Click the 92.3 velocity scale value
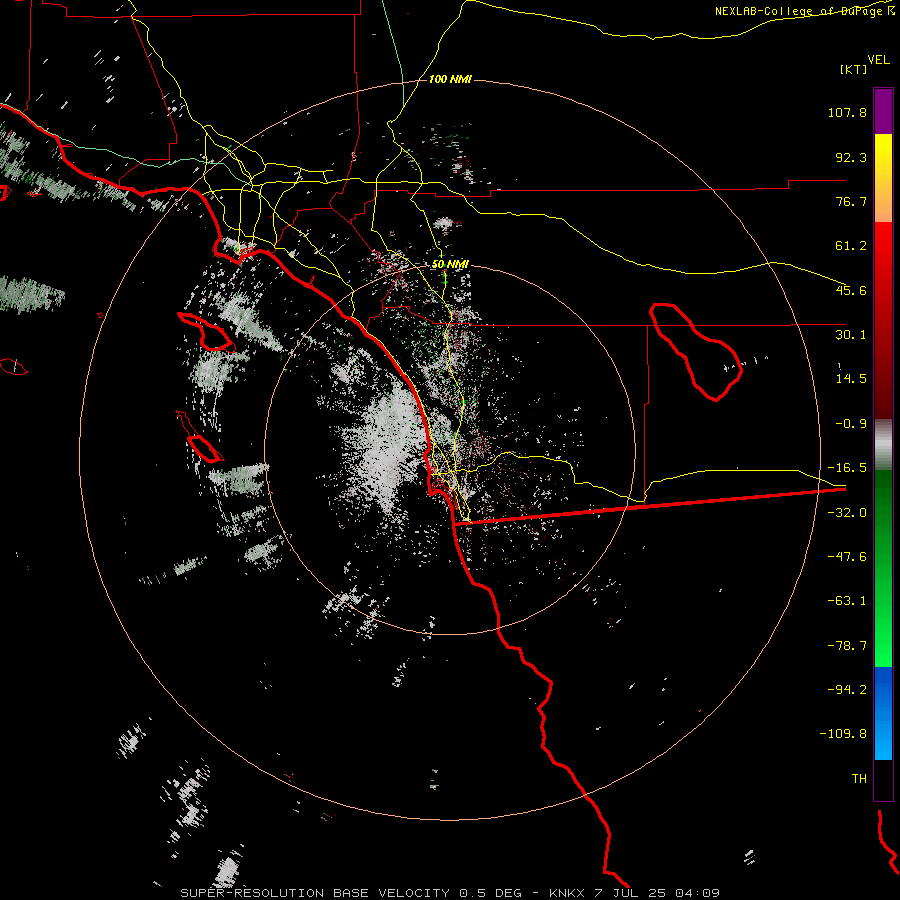This screenshot has height=900, width=900. point(851,157)
